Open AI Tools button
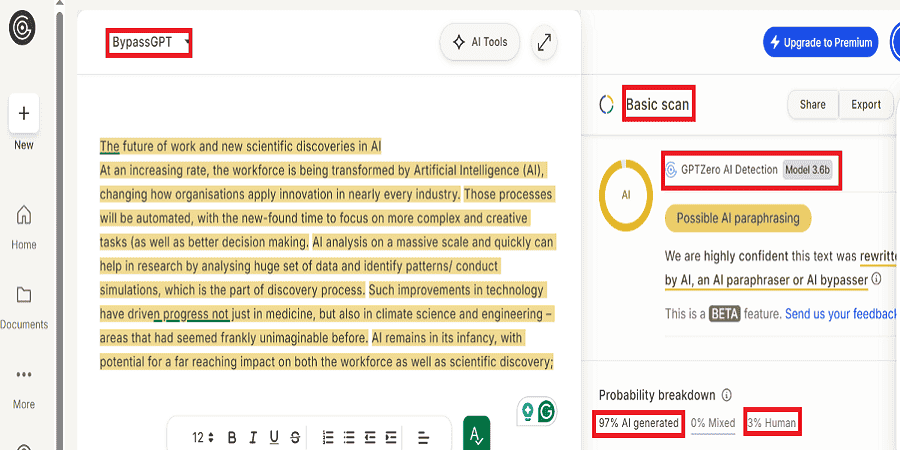 coord(480,42)
